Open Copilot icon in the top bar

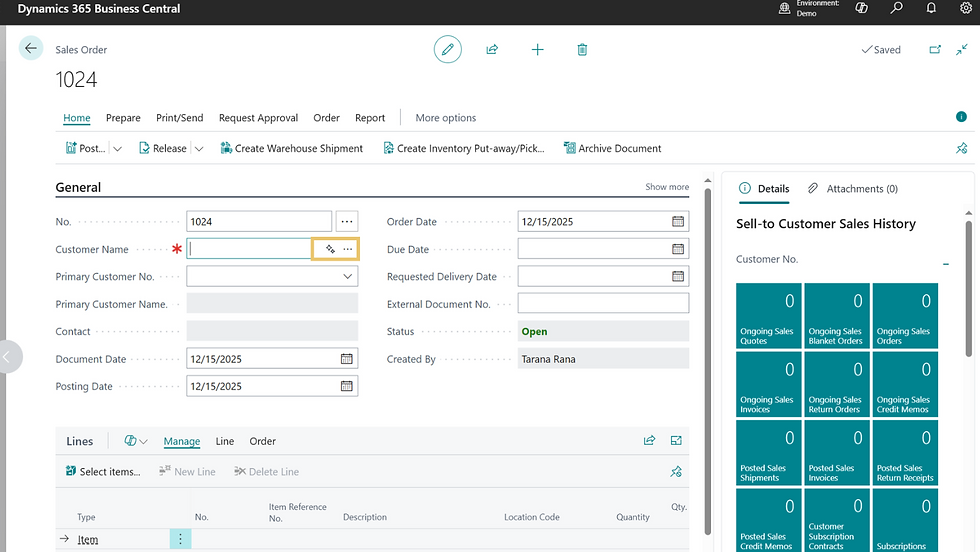862,8
